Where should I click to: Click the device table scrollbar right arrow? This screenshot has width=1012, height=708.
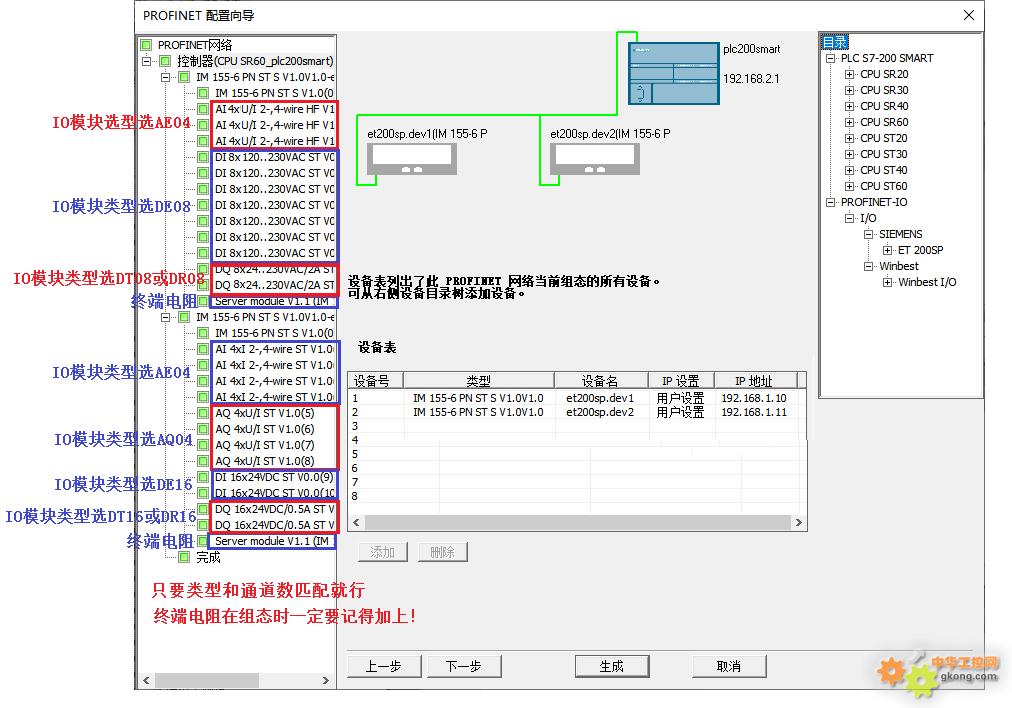pos(799,522)
